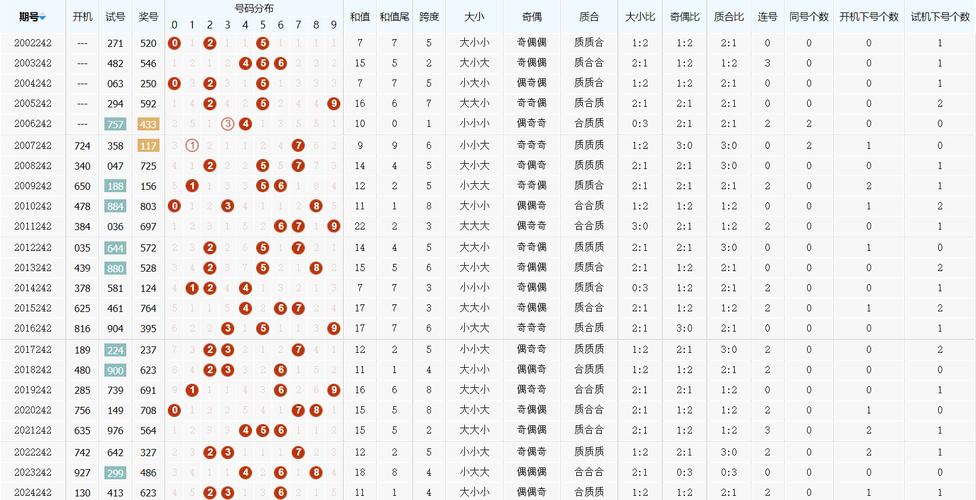This screenshot has width=976, height=500.
Task: Click machine number 927 in row 2023242
Action: click(x=82, y=473)
